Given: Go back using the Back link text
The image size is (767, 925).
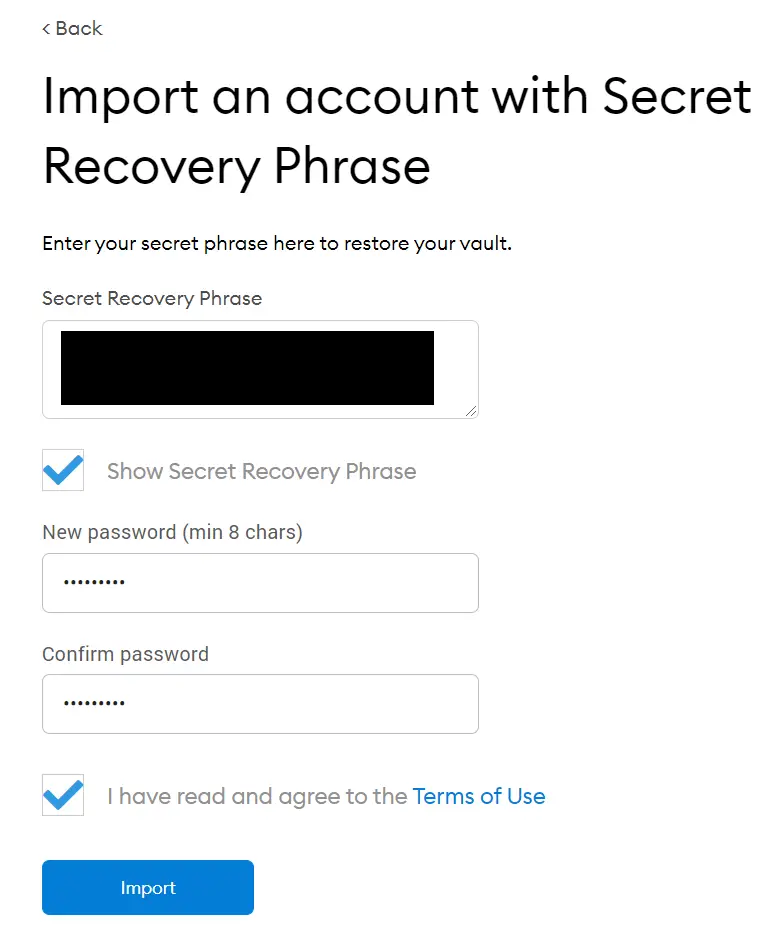Looking at the screenshot, I should pyautogui.click(x=78, y=28).
